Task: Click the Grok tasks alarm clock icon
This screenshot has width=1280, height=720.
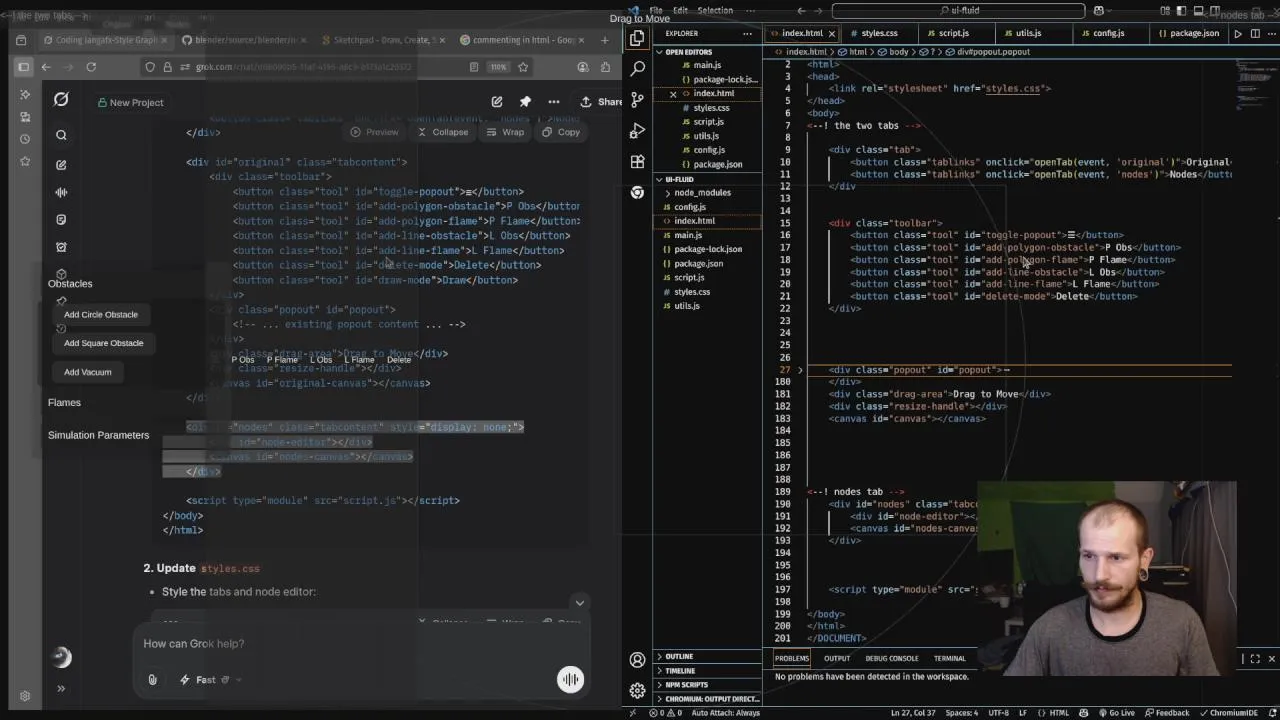Action: (x=61, y=247)
